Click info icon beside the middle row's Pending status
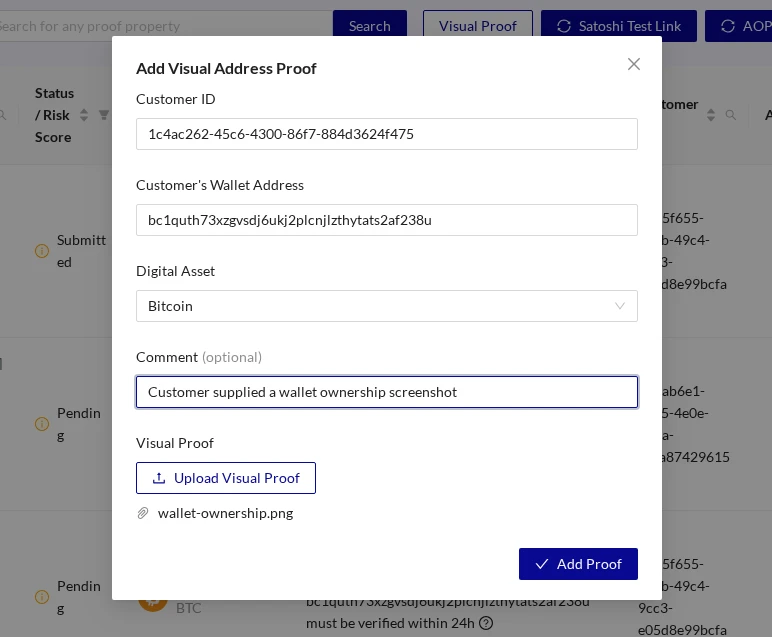 [42, 424]
